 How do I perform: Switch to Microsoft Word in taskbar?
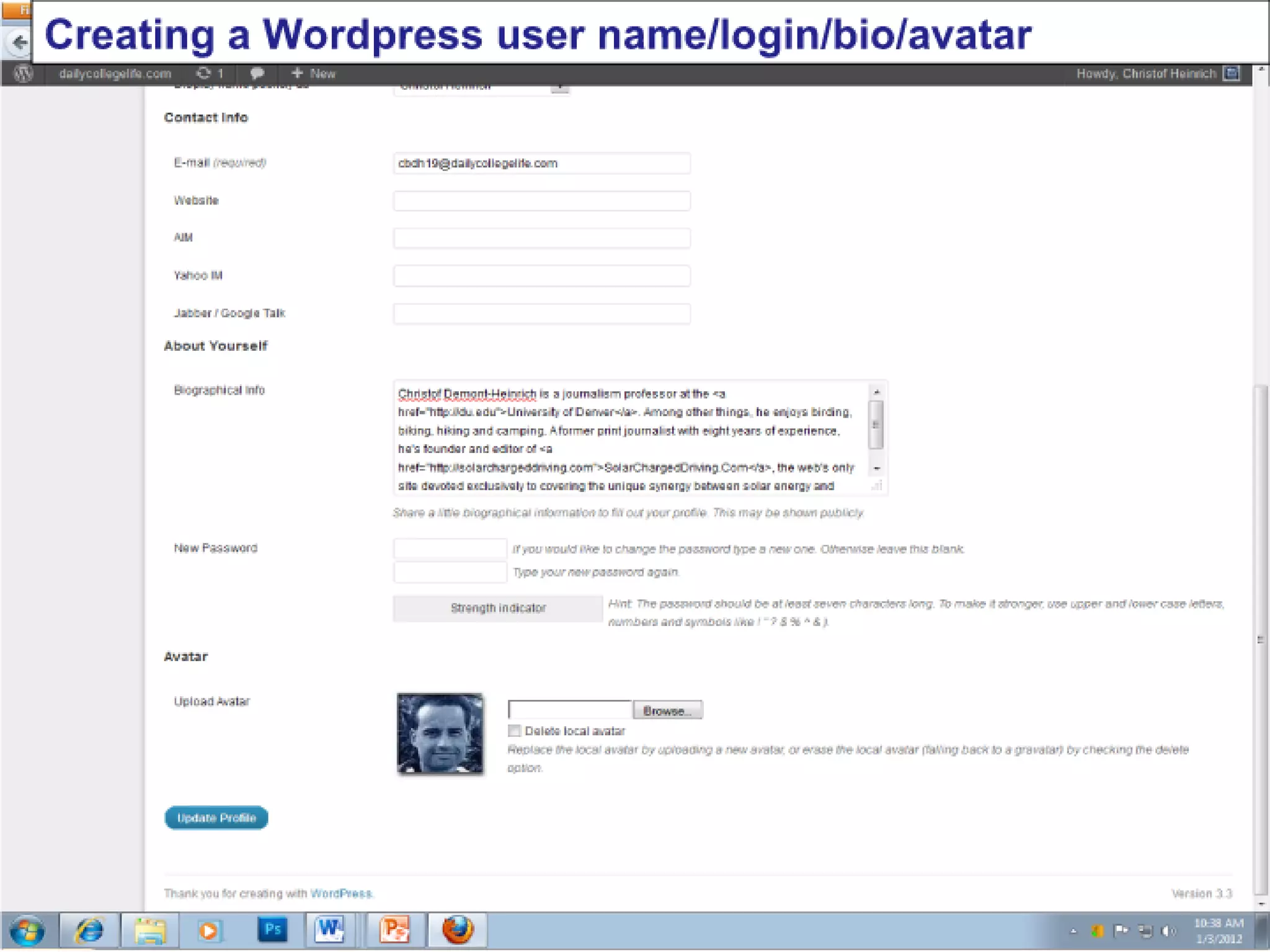330,930
